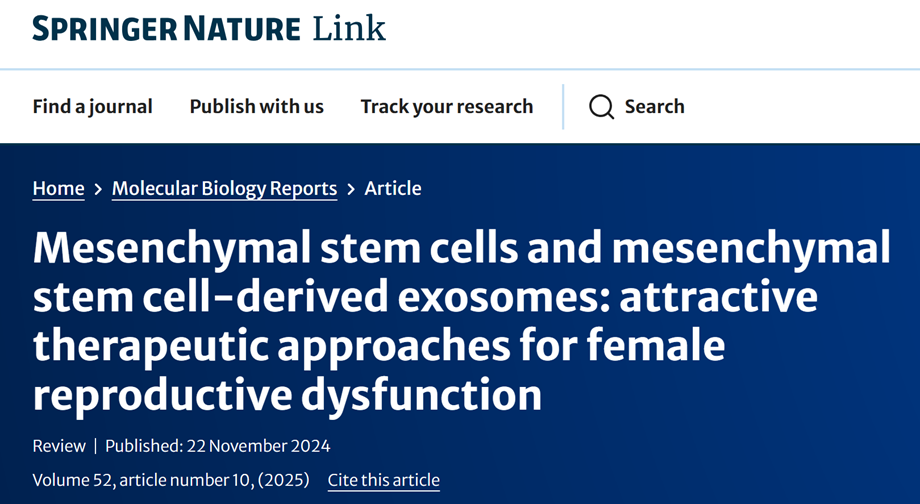Open Find a journal menu
Image resolution: width=920 pixels, height=504 pixels.
click(93, 107)
